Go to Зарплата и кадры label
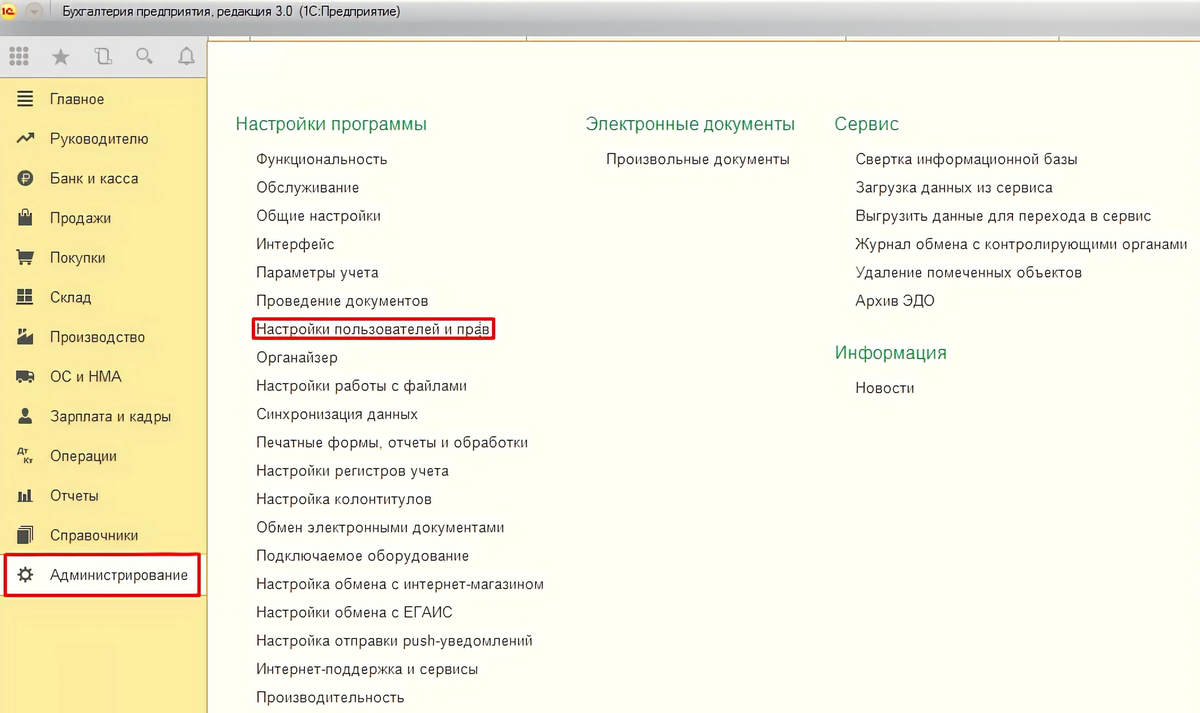 click(110, 416)
